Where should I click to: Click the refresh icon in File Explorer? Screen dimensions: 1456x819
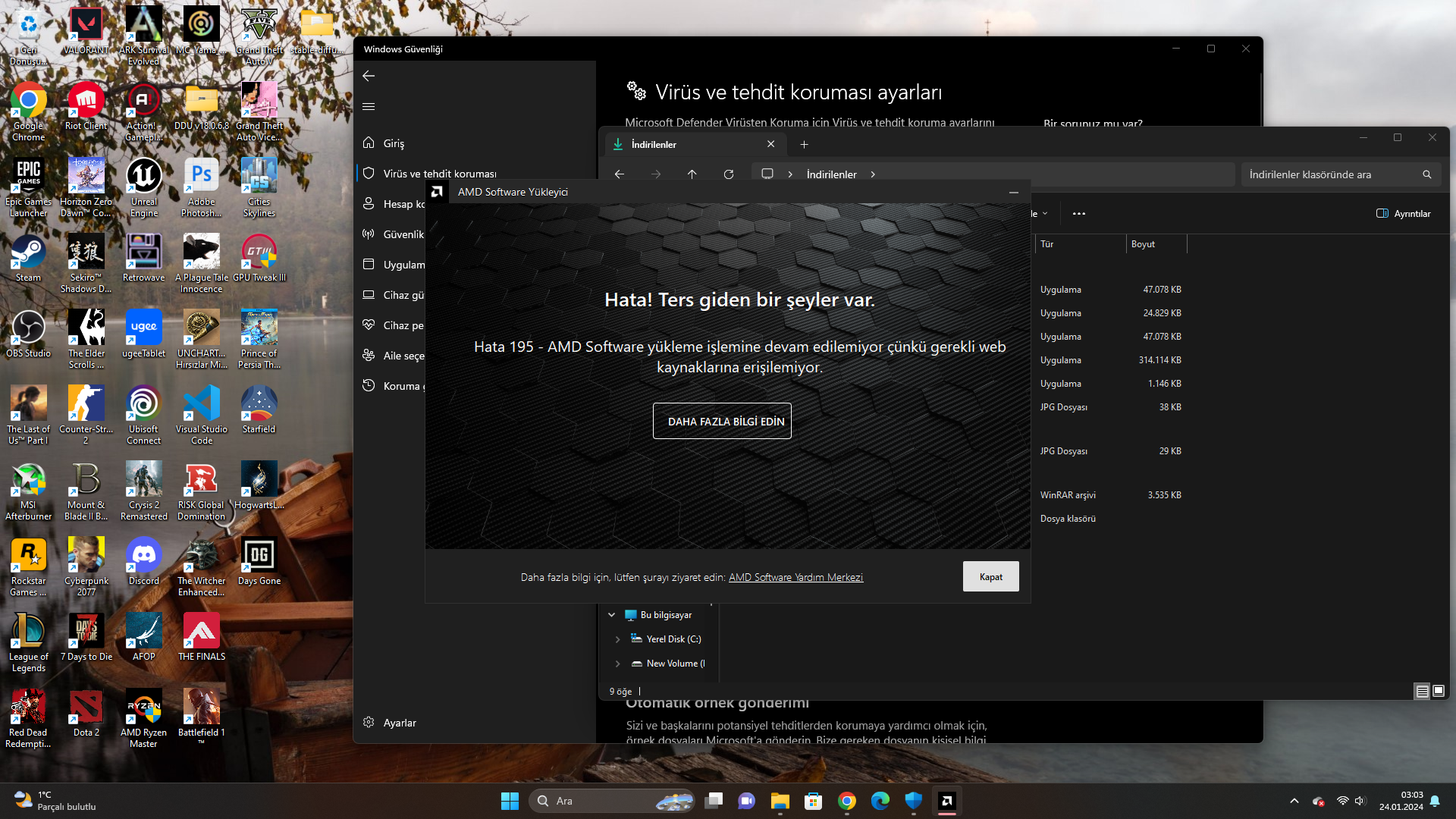click(x=728, y=174)
